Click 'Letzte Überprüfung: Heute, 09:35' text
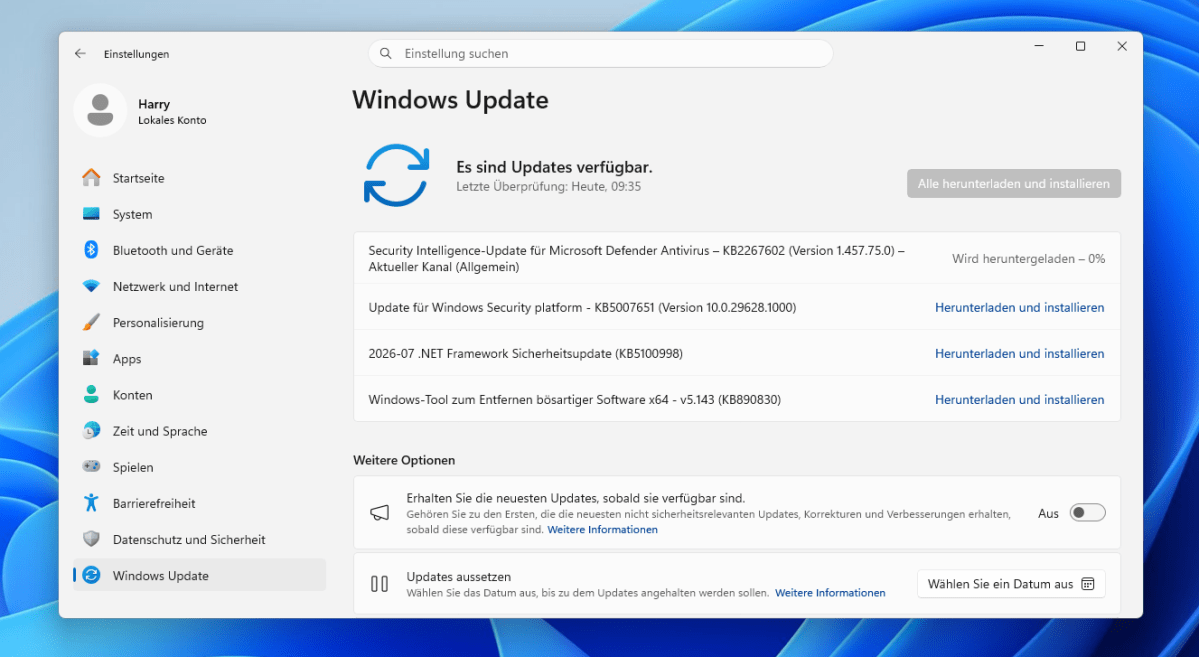1199x657 pixels. pos(548,187)
